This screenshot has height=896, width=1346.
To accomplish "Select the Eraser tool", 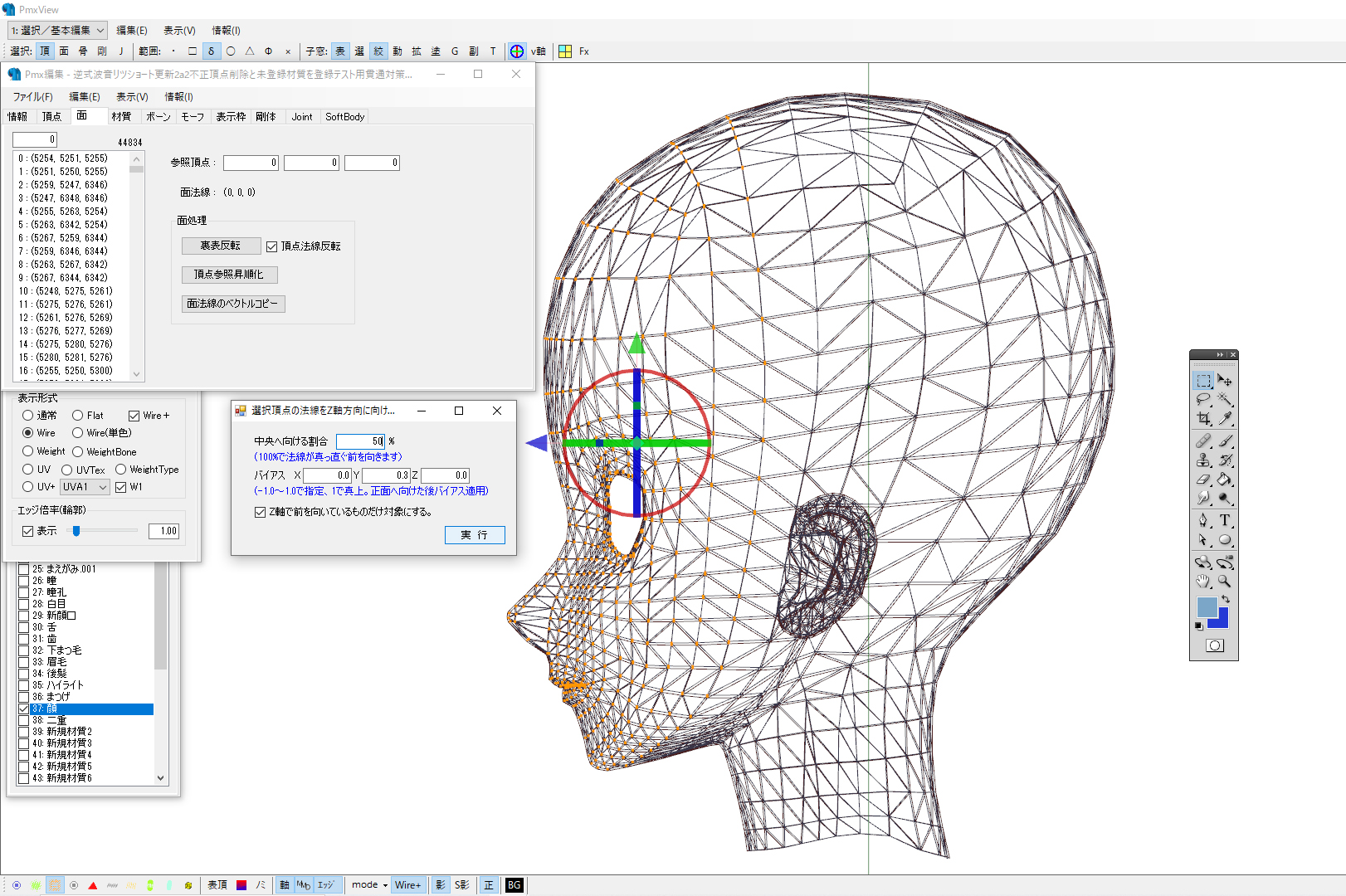I will click(1203, 480).
